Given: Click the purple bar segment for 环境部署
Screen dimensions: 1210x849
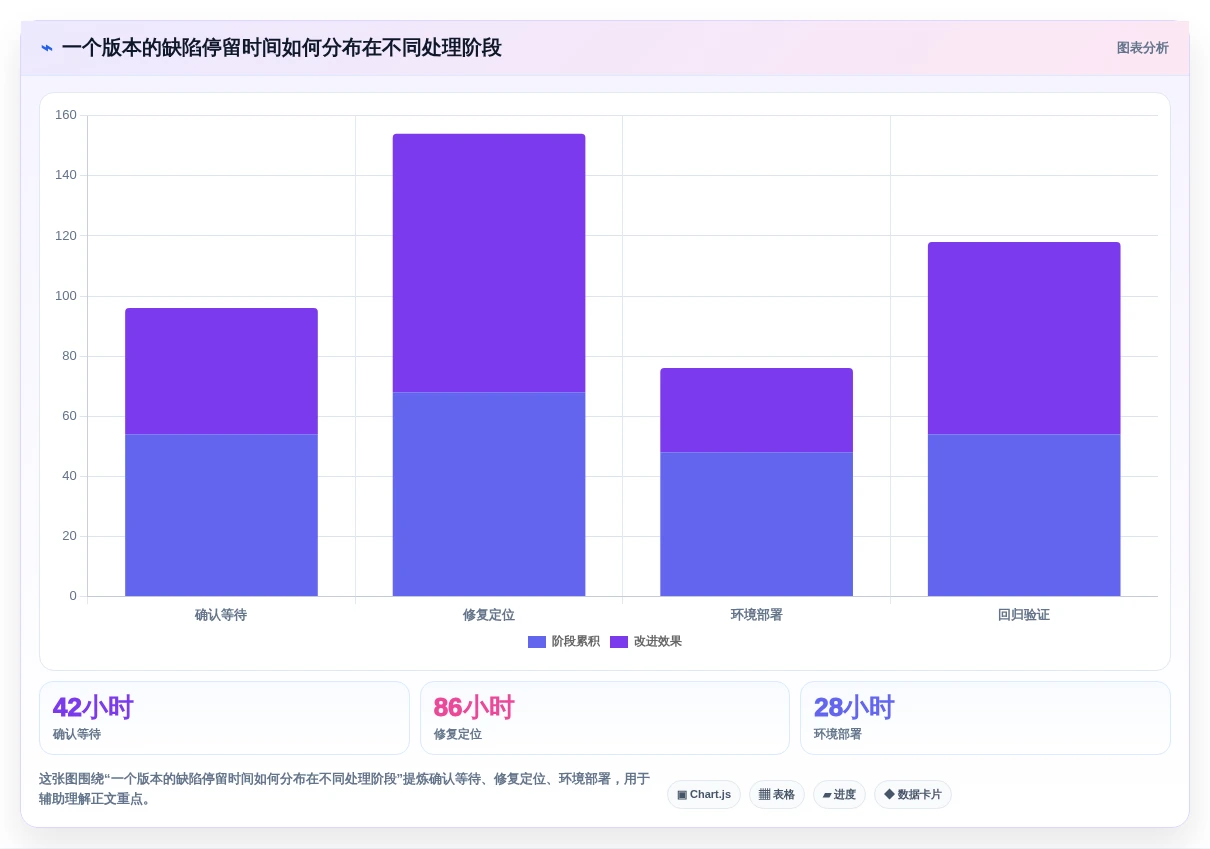Looking at the screenshot, I should click(757, 410).
